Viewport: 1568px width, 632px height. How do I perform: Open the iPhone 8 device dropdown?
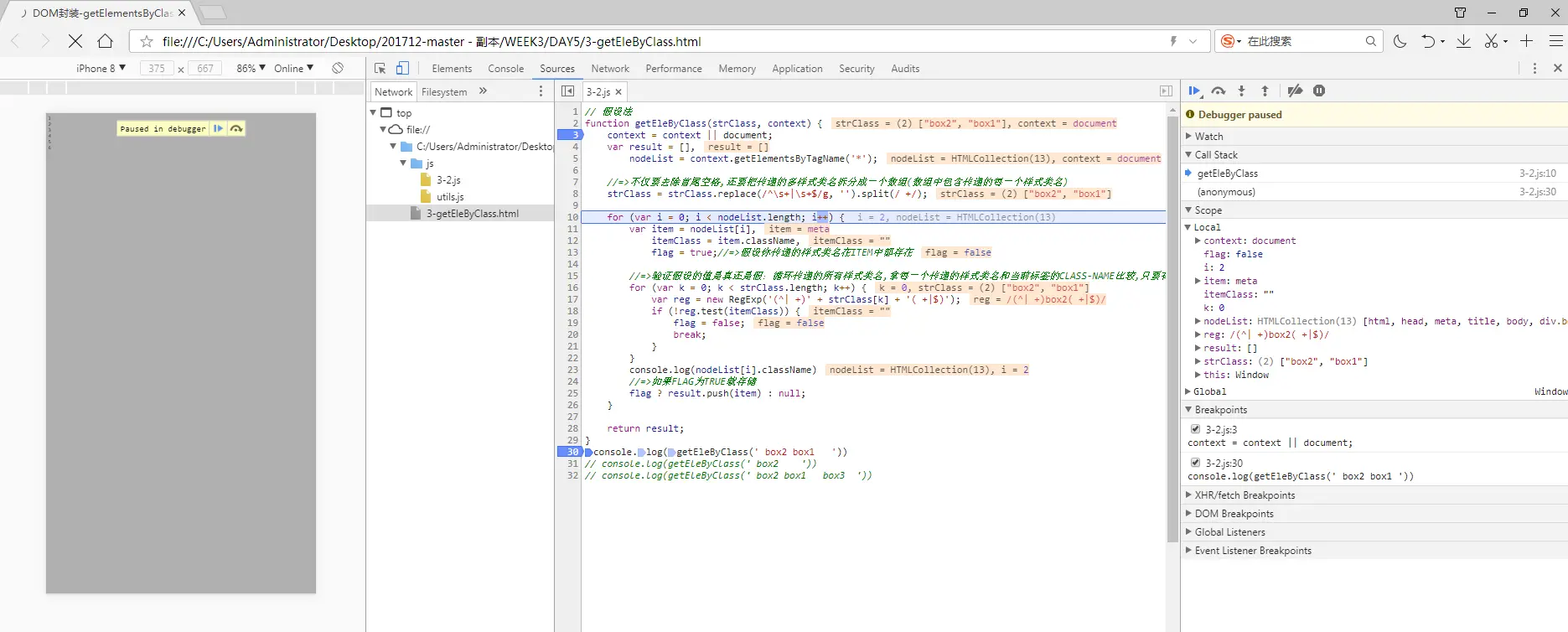coord(101,69)
